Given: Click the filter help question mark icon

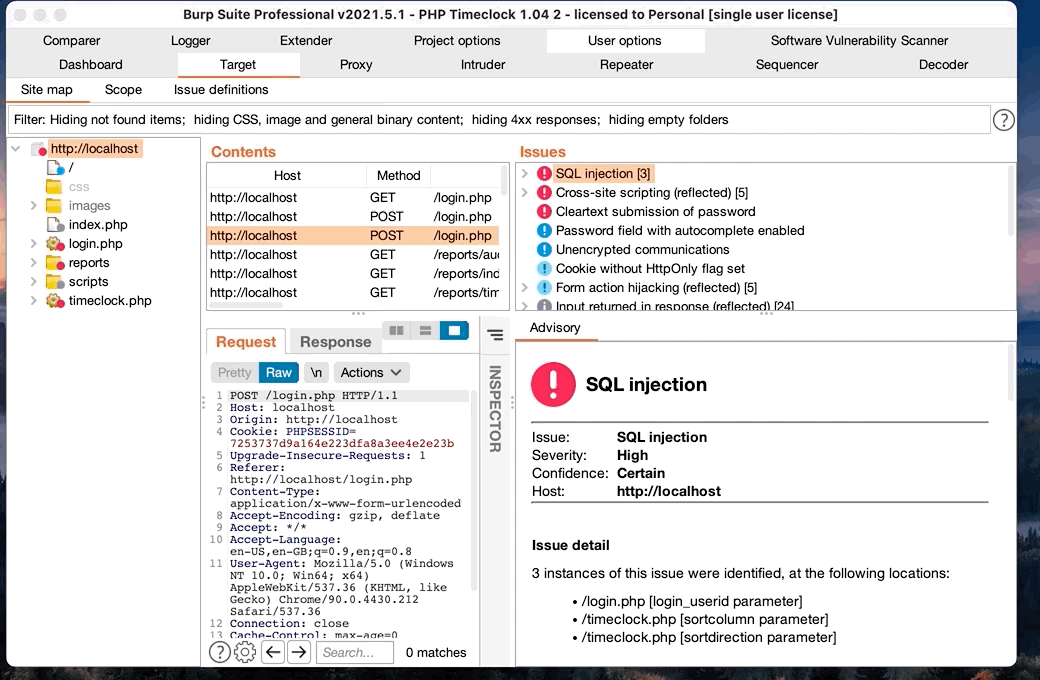Looking at the screenshot, I should (1003, 120).
